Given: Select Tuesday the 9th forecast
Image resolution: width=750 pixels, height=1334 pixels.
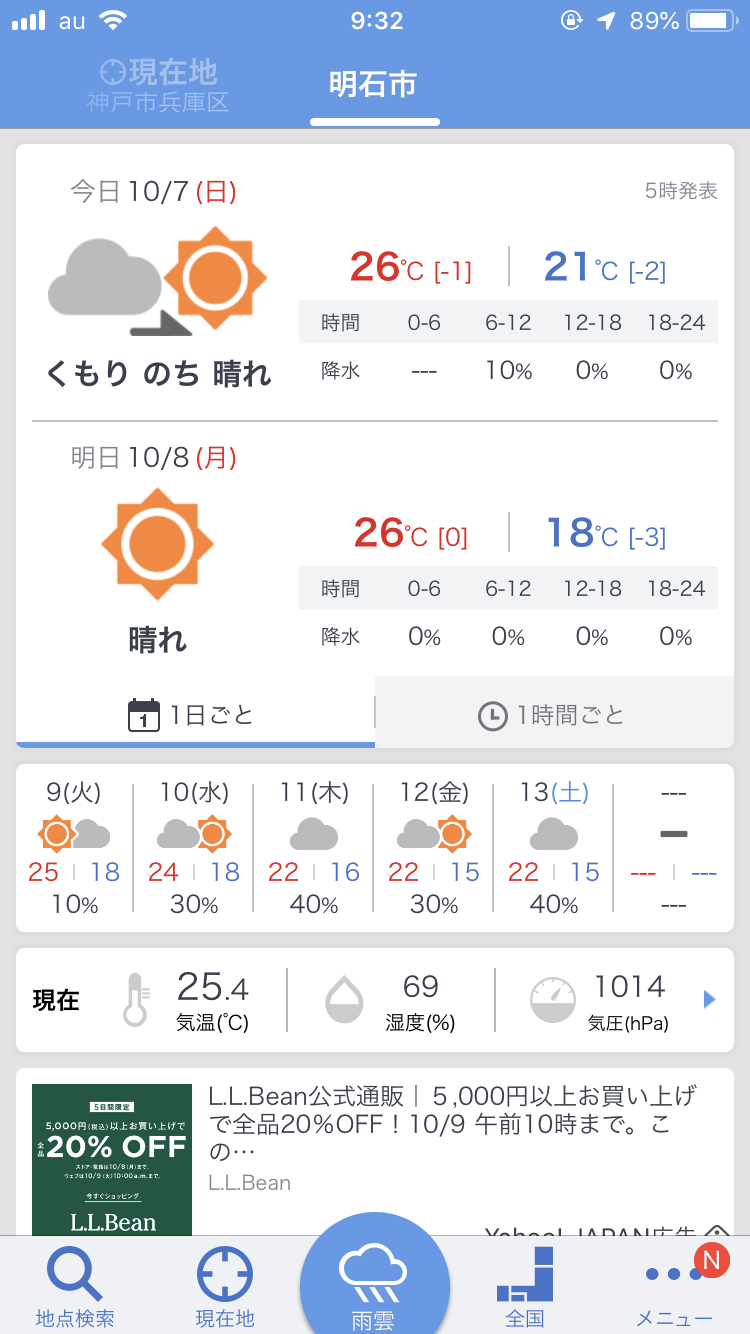Looking at the screenshot, I should (x=74, y=848).
